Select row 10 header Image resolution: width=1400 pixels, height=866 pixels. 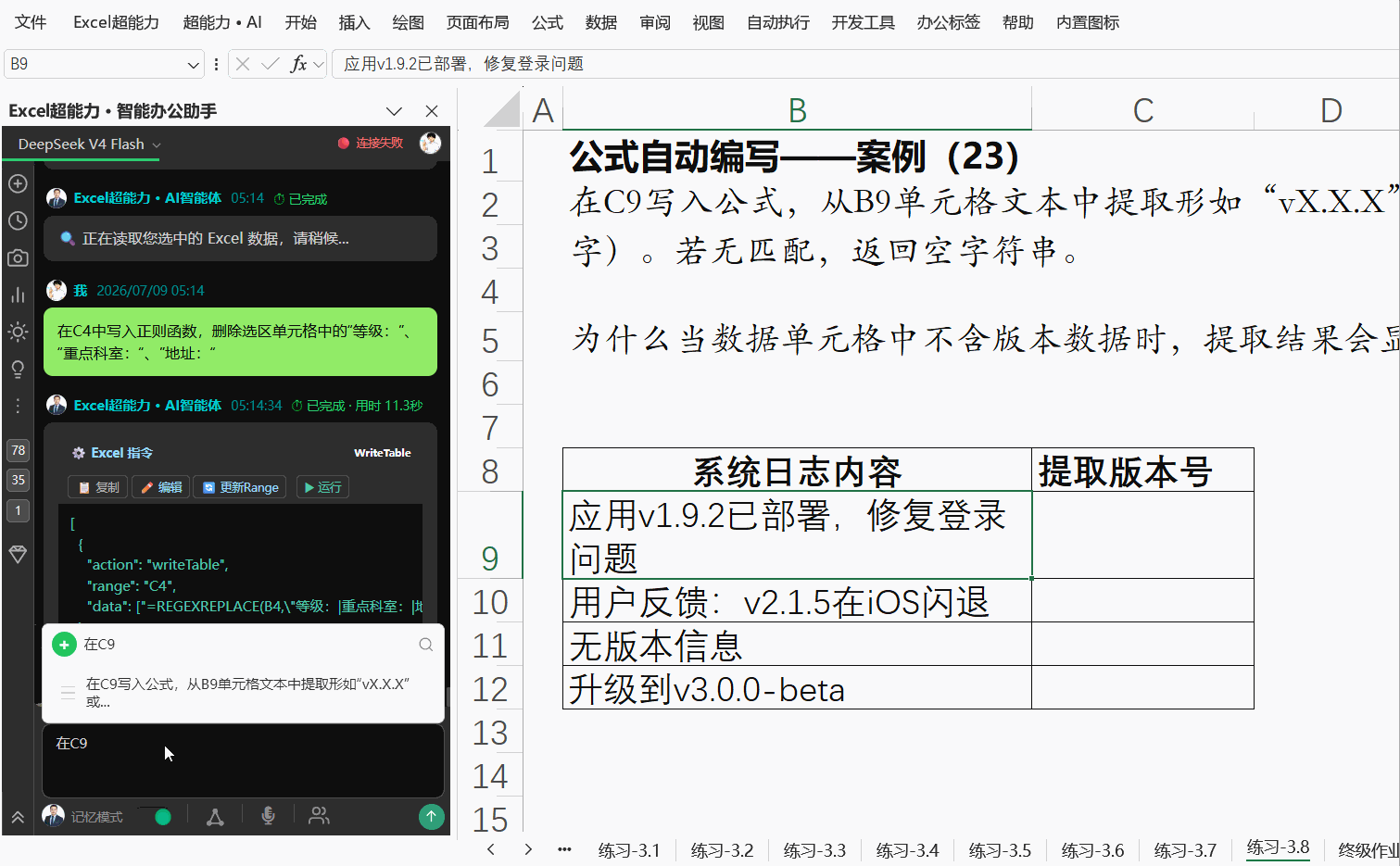tap(490, 602)
